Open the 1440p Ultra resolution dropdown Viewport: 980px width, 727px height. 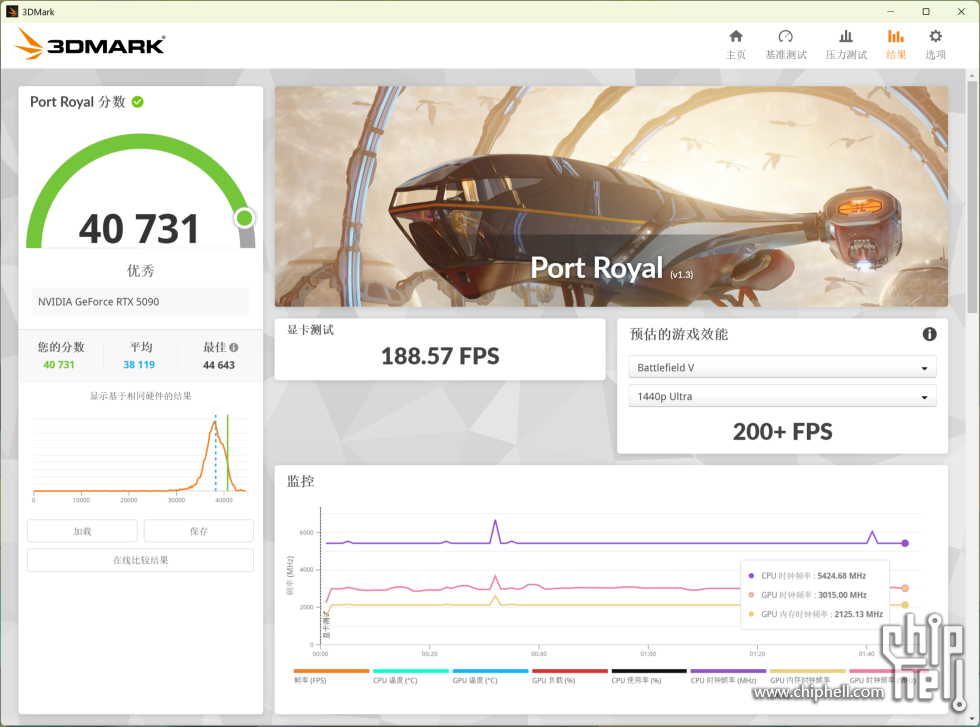point(782,396)
